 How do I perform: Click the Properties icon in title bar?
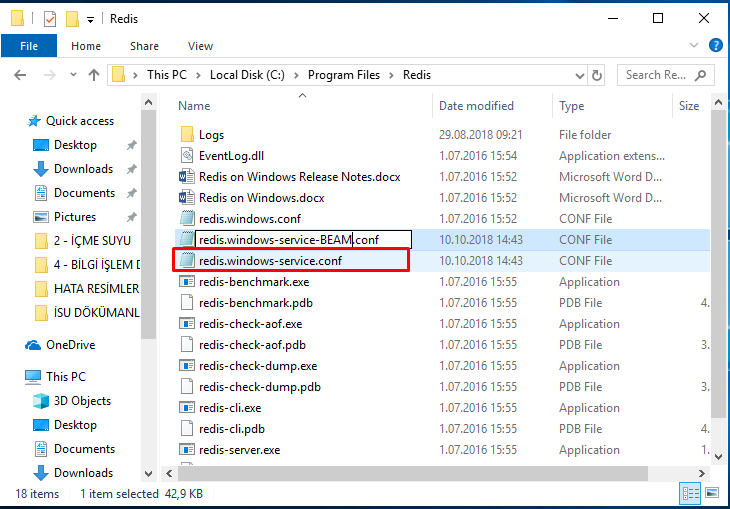[50, 19]
